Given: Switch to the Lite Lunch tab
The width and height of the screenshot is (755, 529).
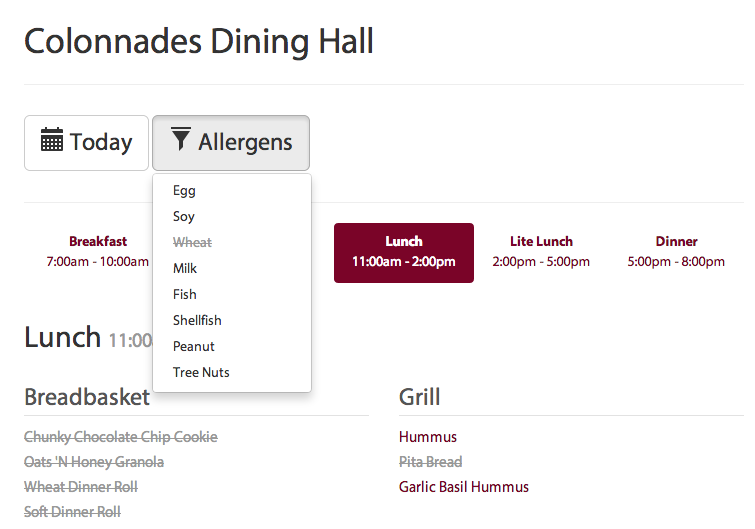Looking at the screenshot, I should (x=541, y=252).
